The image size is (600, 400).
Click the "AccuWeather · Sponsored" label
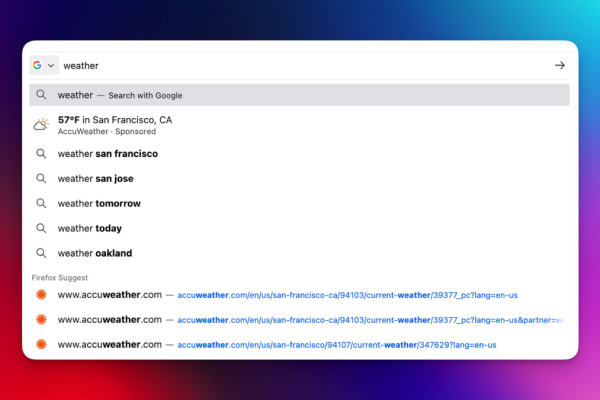(107, 132)
